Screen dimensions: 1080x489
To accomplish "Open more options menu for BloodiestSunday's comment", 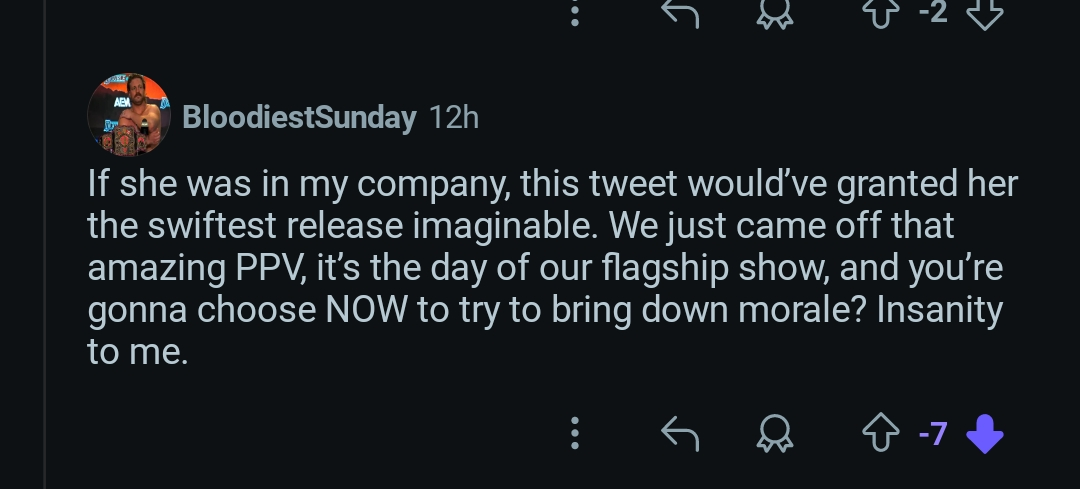I will (x=574, y=433).
